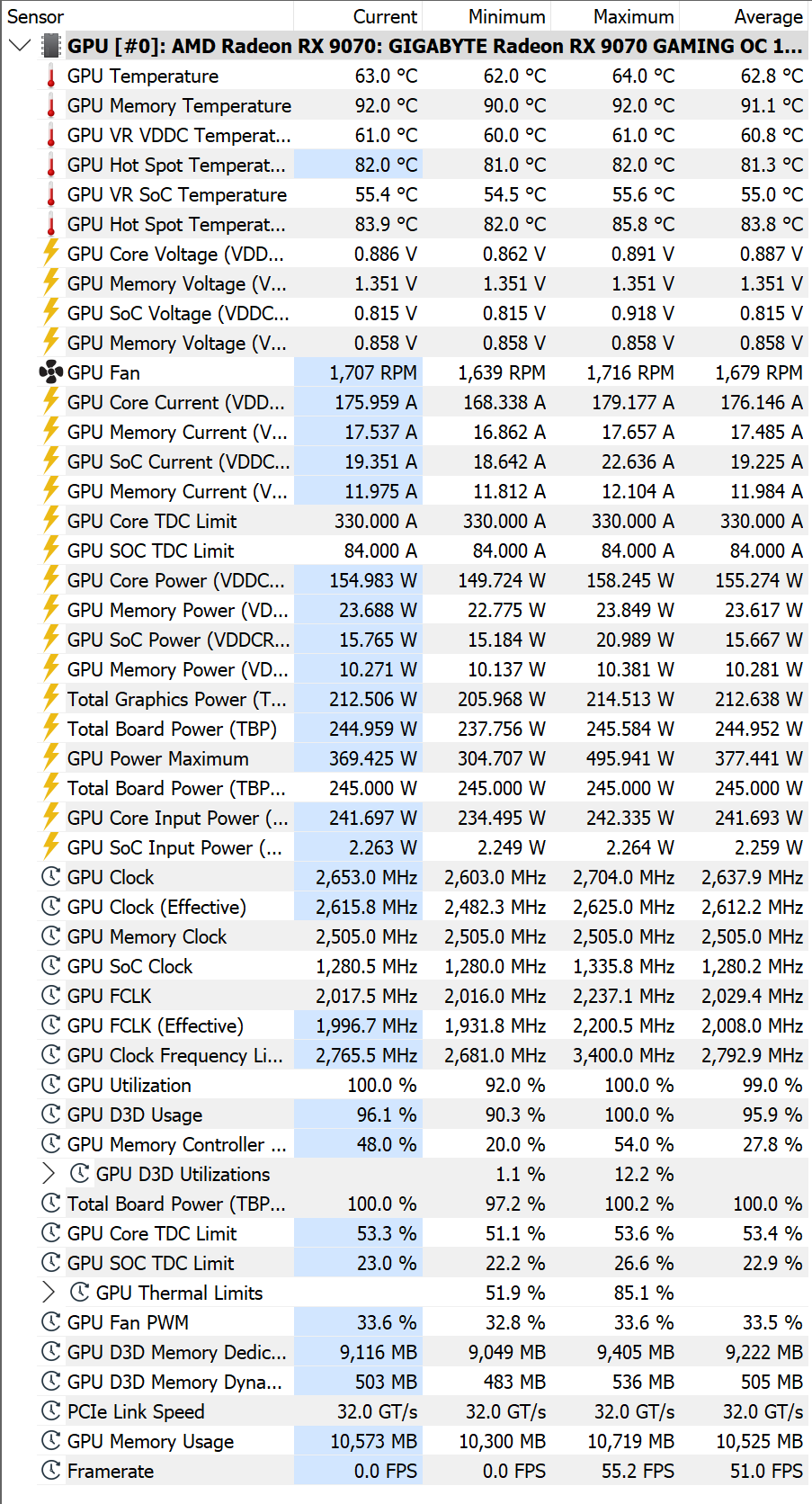Expand the GPU Thermal Limits subgroup
Screen dimensions: 812x1504
[49, 1293]
